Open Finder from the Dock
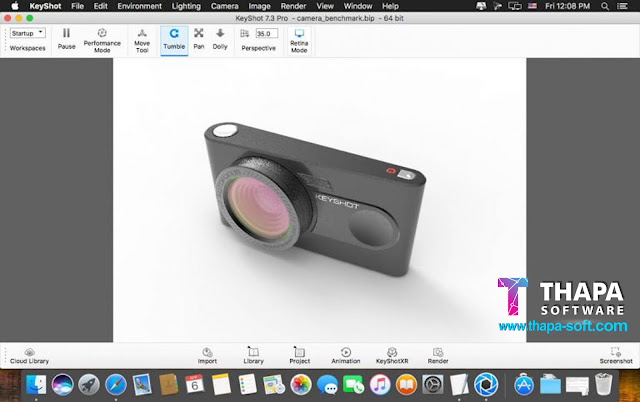Viewport: 640px width, 402px height. [36, 384]
